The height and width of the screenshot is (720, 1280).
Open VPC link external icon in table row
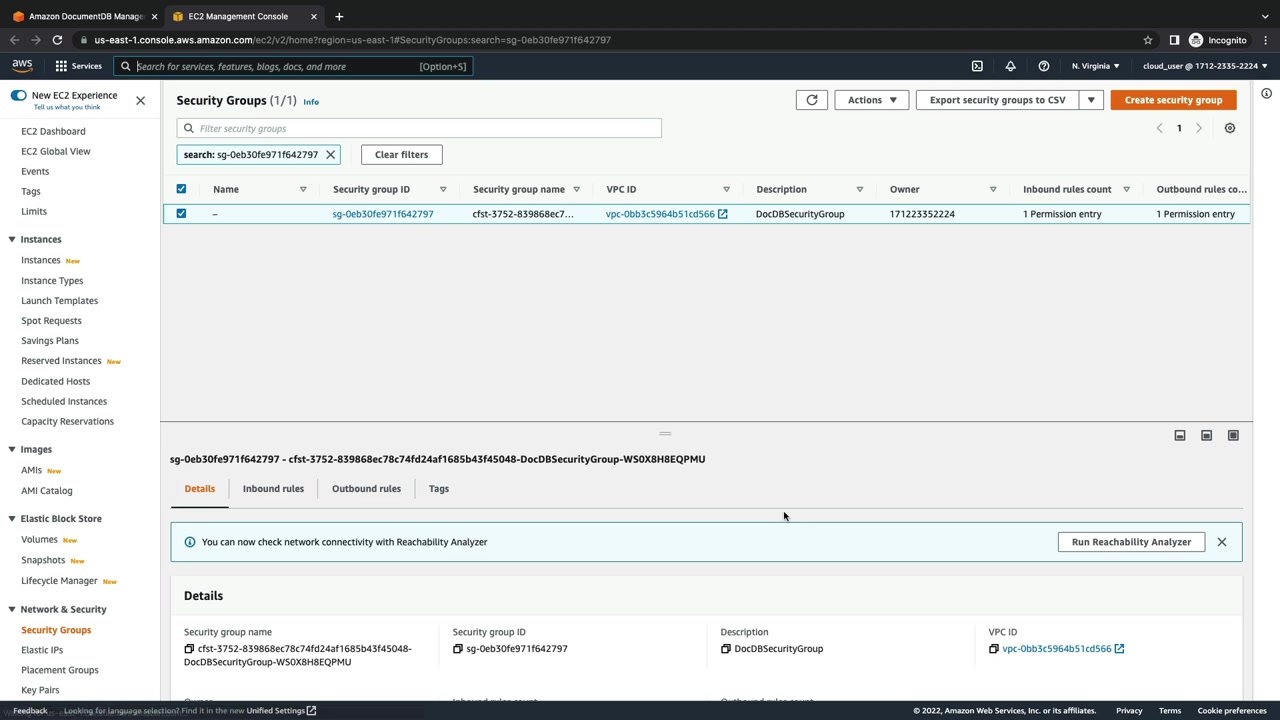tap(723, 214)
